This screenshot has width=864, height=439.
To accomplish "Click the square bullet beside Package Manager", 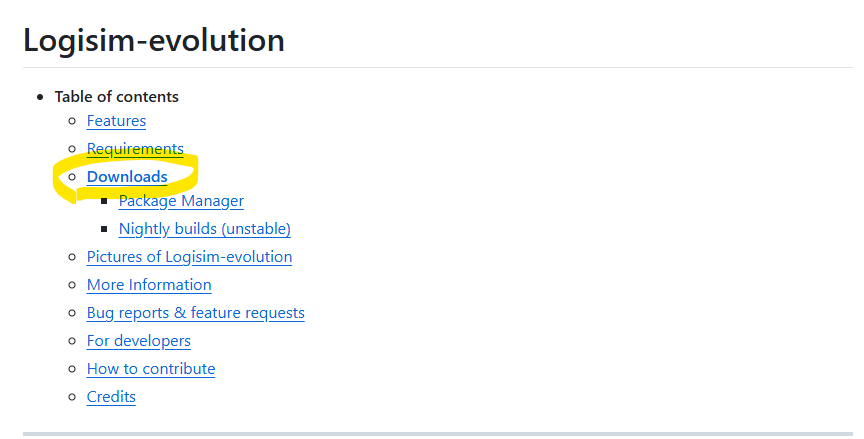I will [x=104, y=201].
